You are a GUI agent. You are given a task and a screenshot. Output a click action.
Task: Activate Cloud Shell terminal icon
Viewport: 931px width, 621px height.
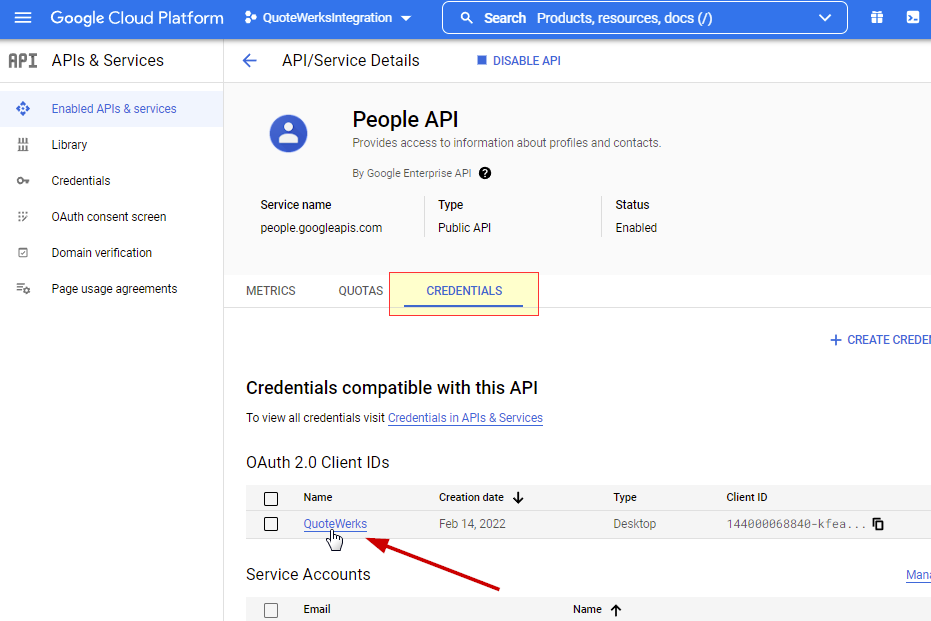[912, 18]
